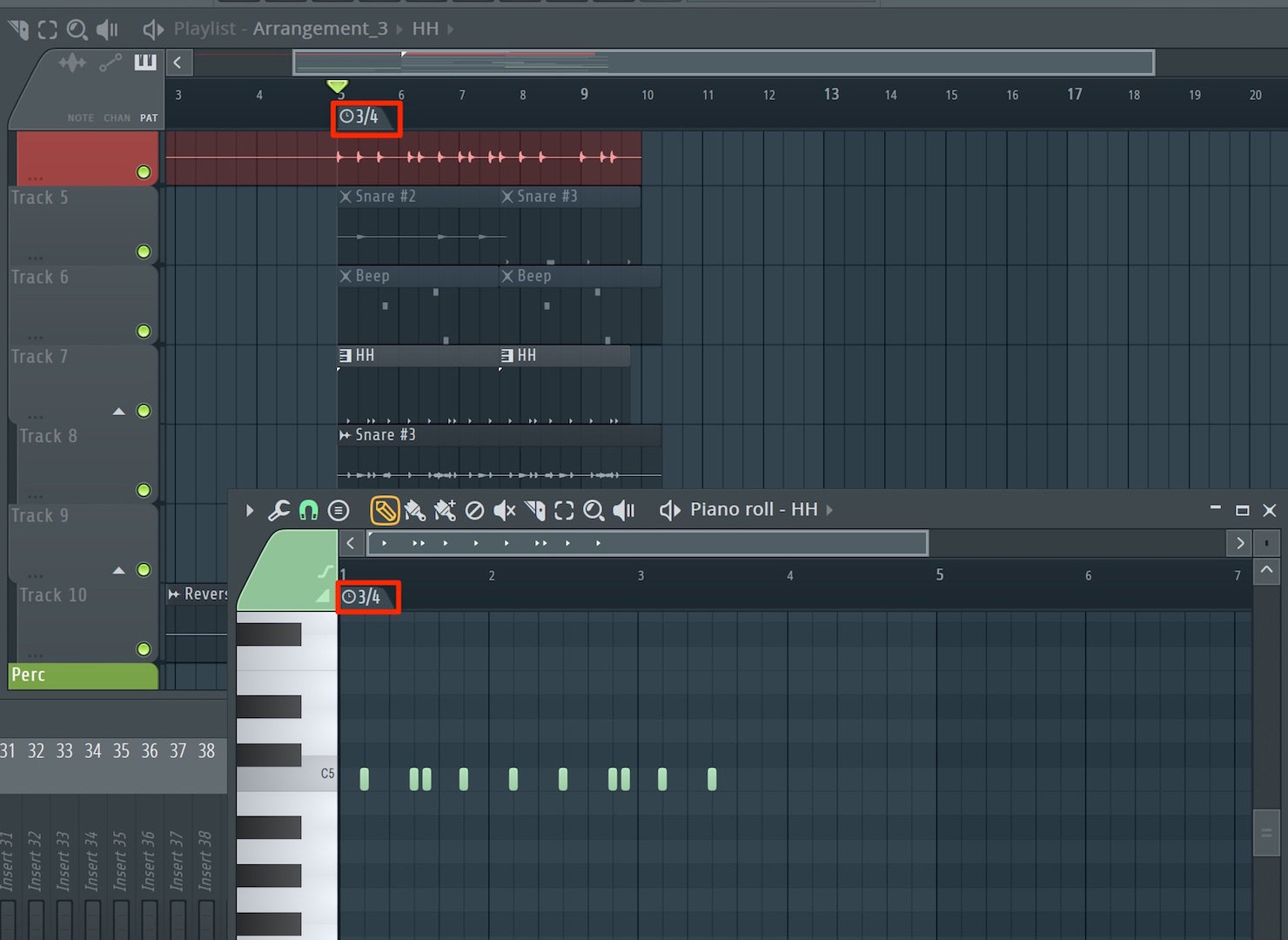The height and width of the screenshot is (940, 1288).
Task: Click the Piano roll scroll left arrow
Action: tap(351, 543)
